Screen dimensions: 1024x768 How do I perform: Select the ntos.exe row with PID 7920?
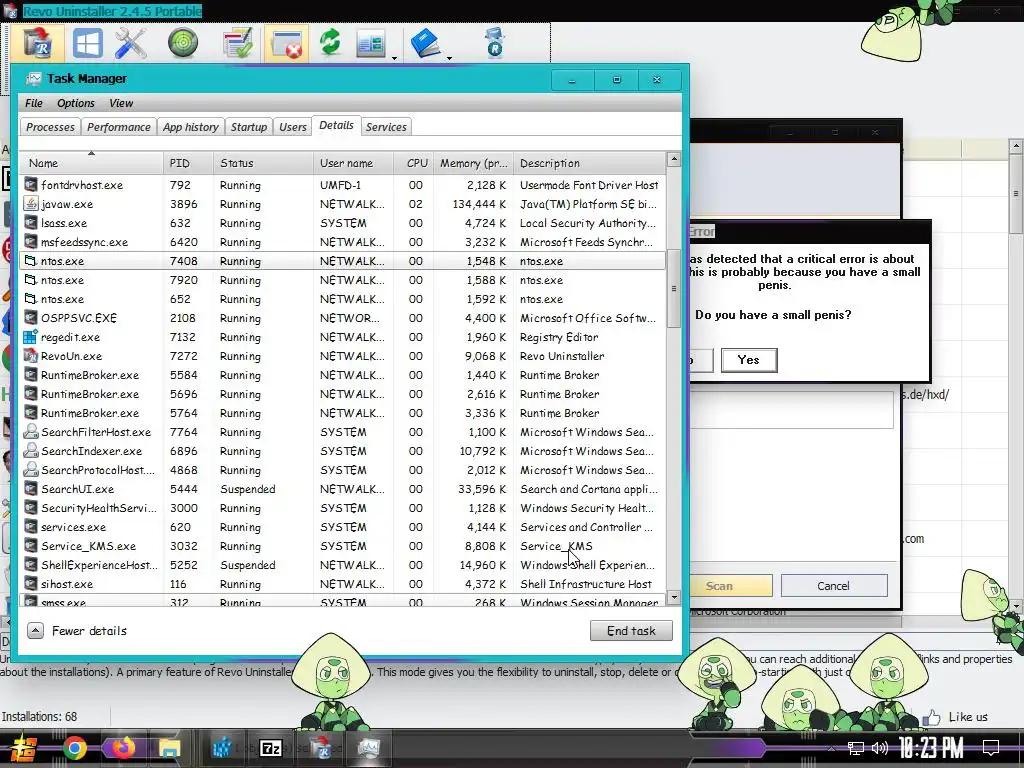click(343, 280)
